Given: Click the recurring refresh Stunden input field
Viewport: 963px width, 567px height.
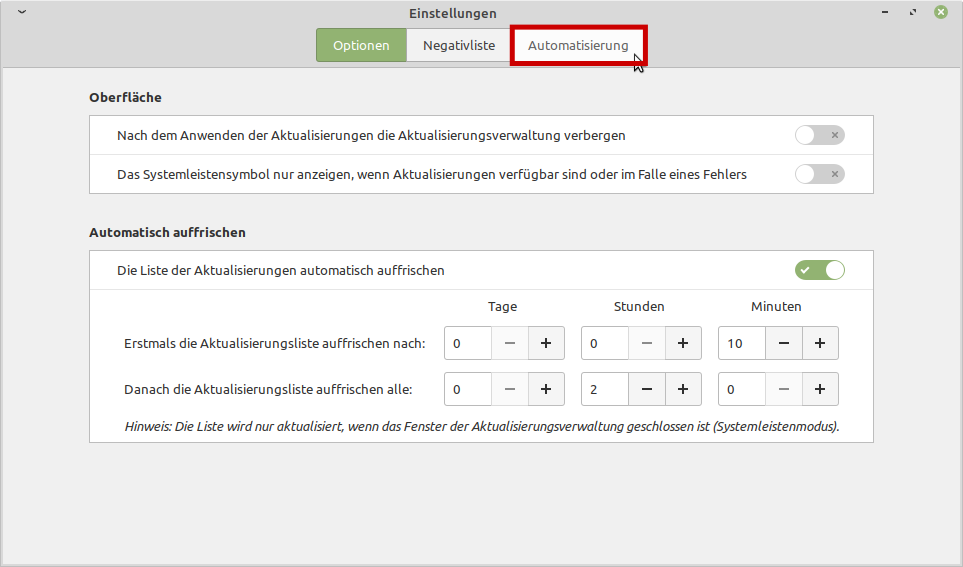Looking at the screenshot, I should point(604,389).
